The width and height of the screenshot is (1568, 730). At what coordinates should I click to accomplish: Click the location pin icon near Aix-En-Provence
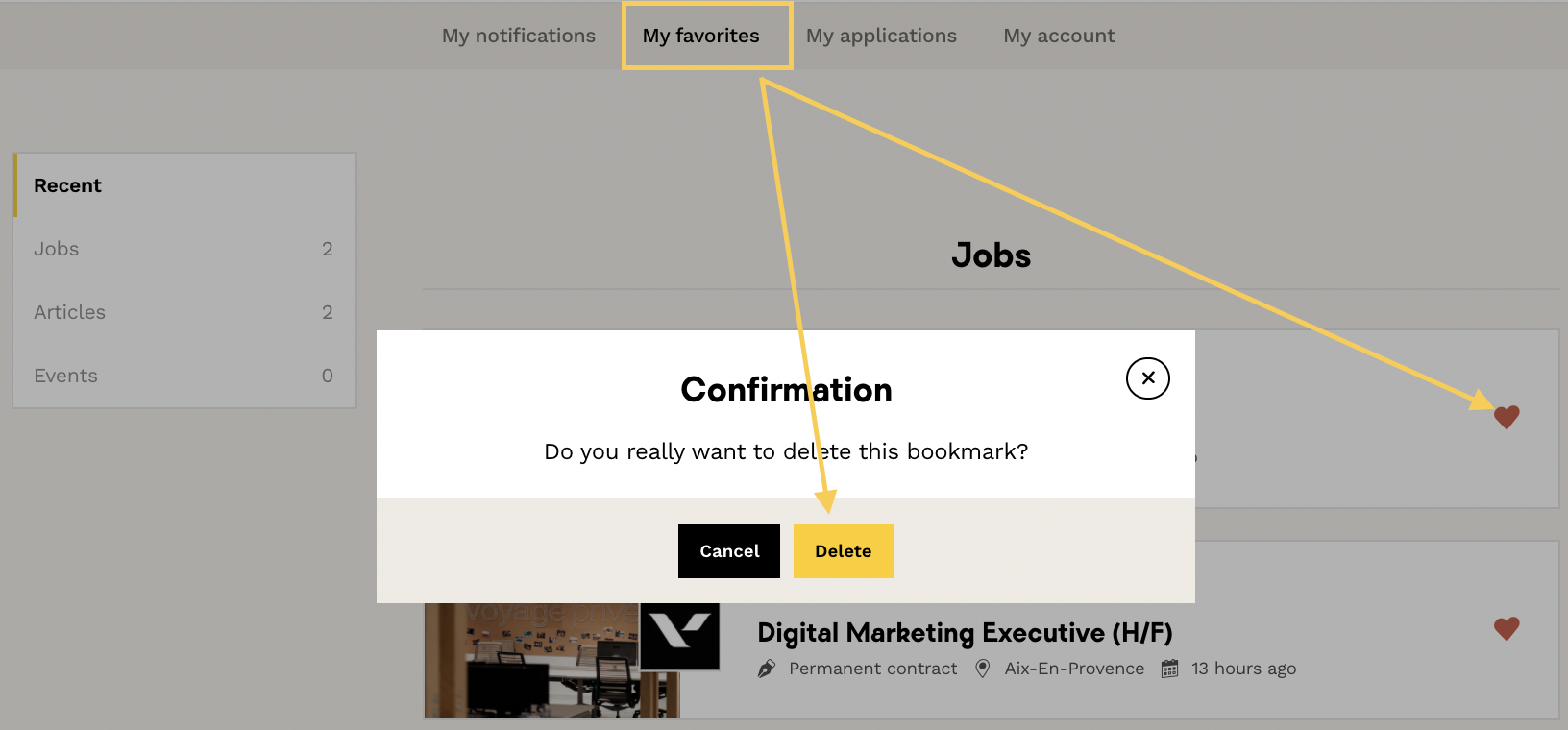pos(982,669)
